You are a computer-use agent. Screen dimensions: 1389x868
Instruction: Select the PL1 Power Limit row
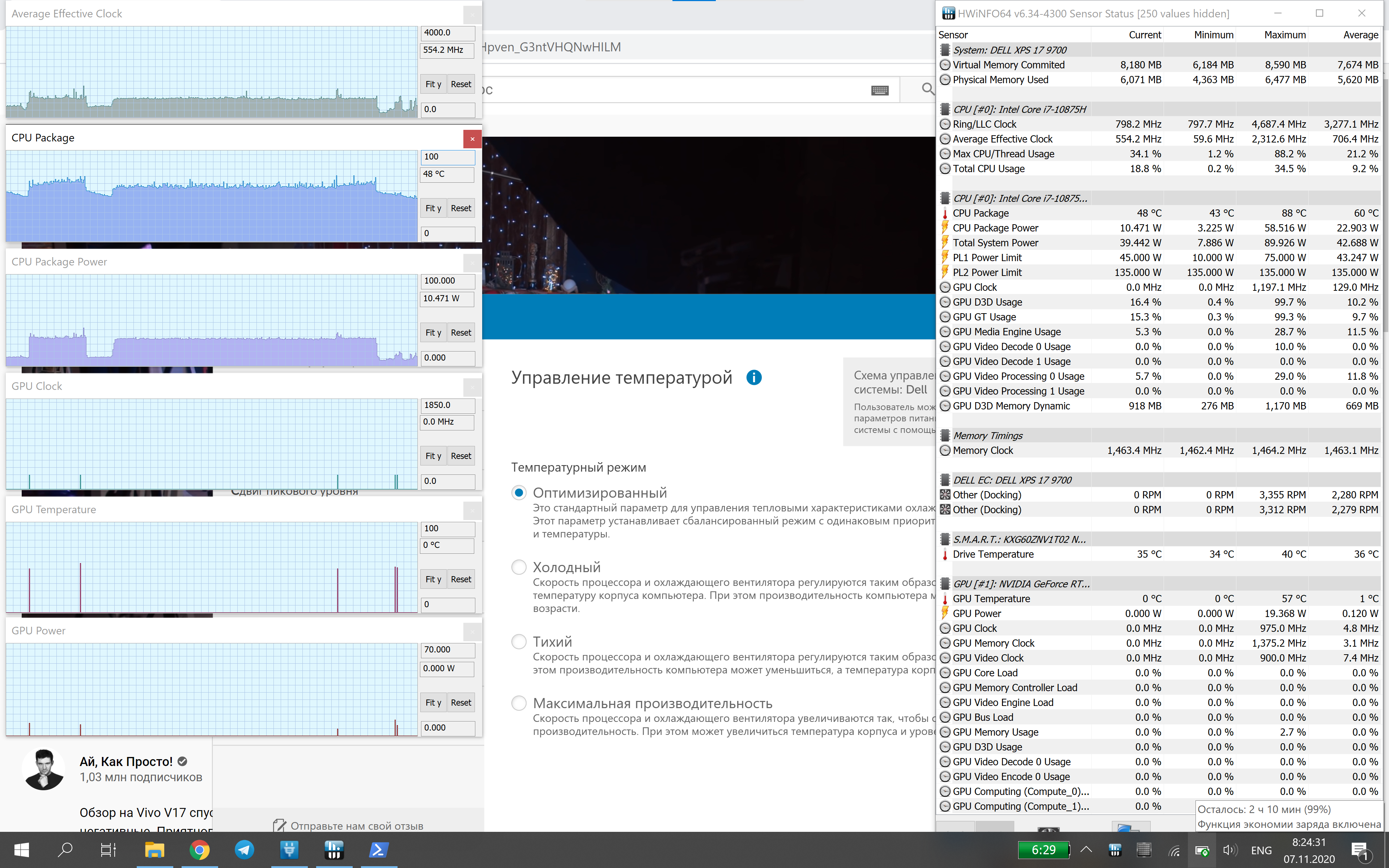[1158, 258]
